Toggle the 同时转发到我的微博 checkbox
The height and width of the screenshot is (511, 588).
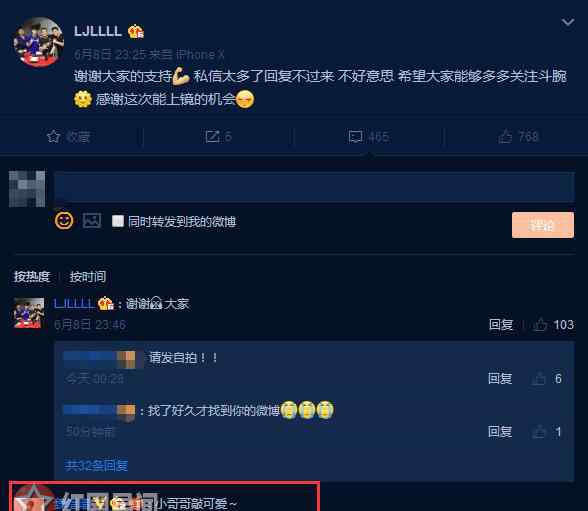pyautogui.click(x=118, y=221)
